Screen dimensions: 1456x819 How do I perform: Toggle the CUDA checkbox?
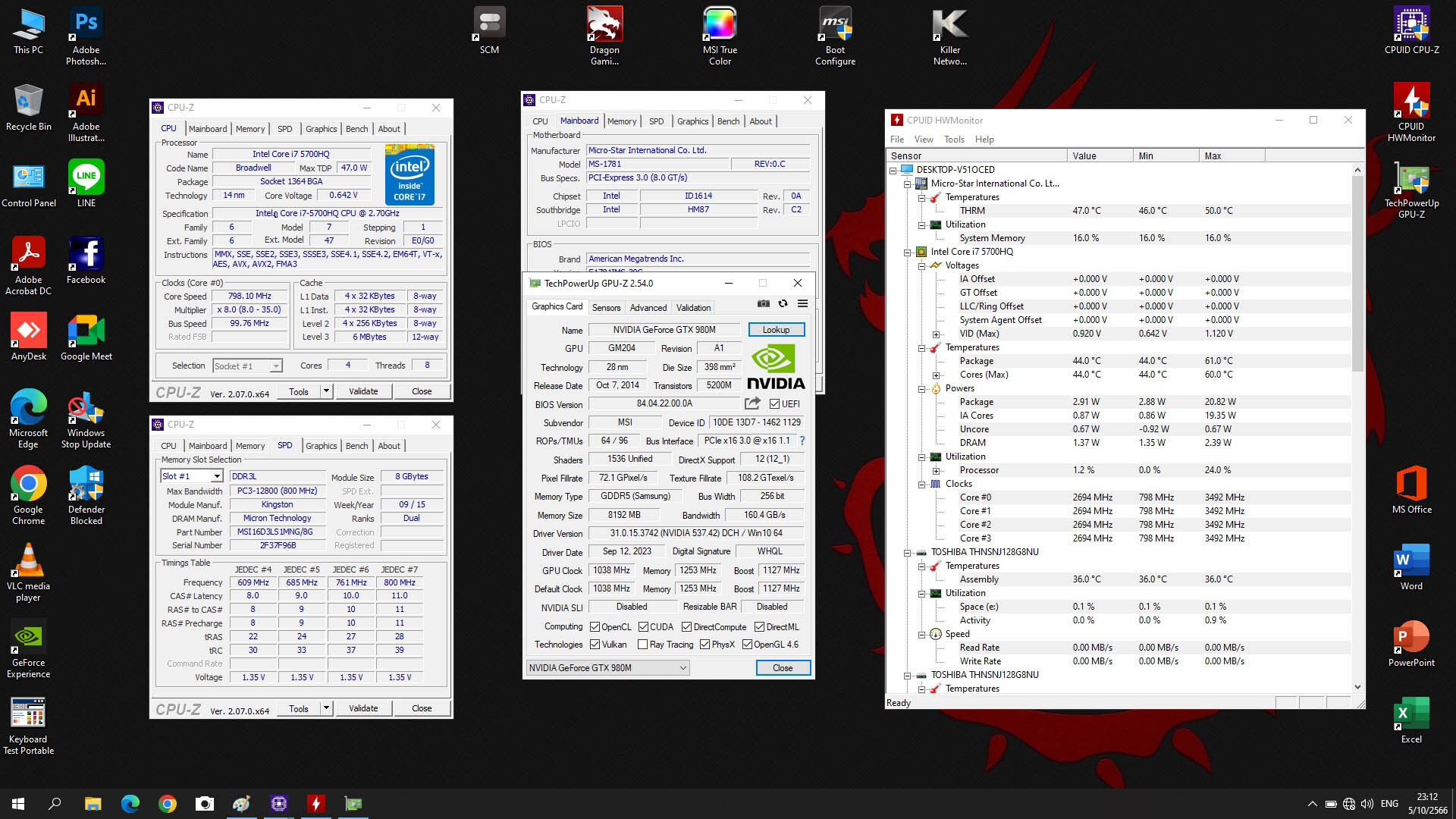click(643, 626)
